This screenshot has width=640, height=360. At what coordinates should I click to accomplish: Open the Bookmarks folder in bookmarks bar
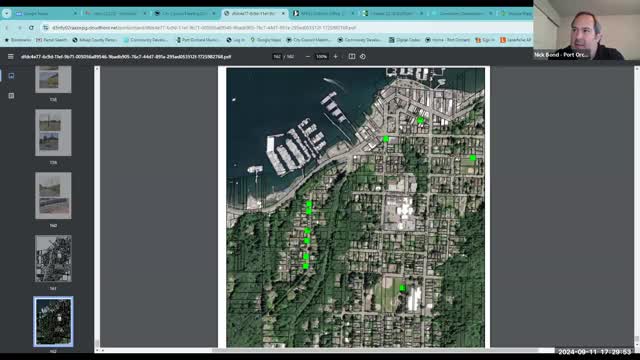click(18, 40)
